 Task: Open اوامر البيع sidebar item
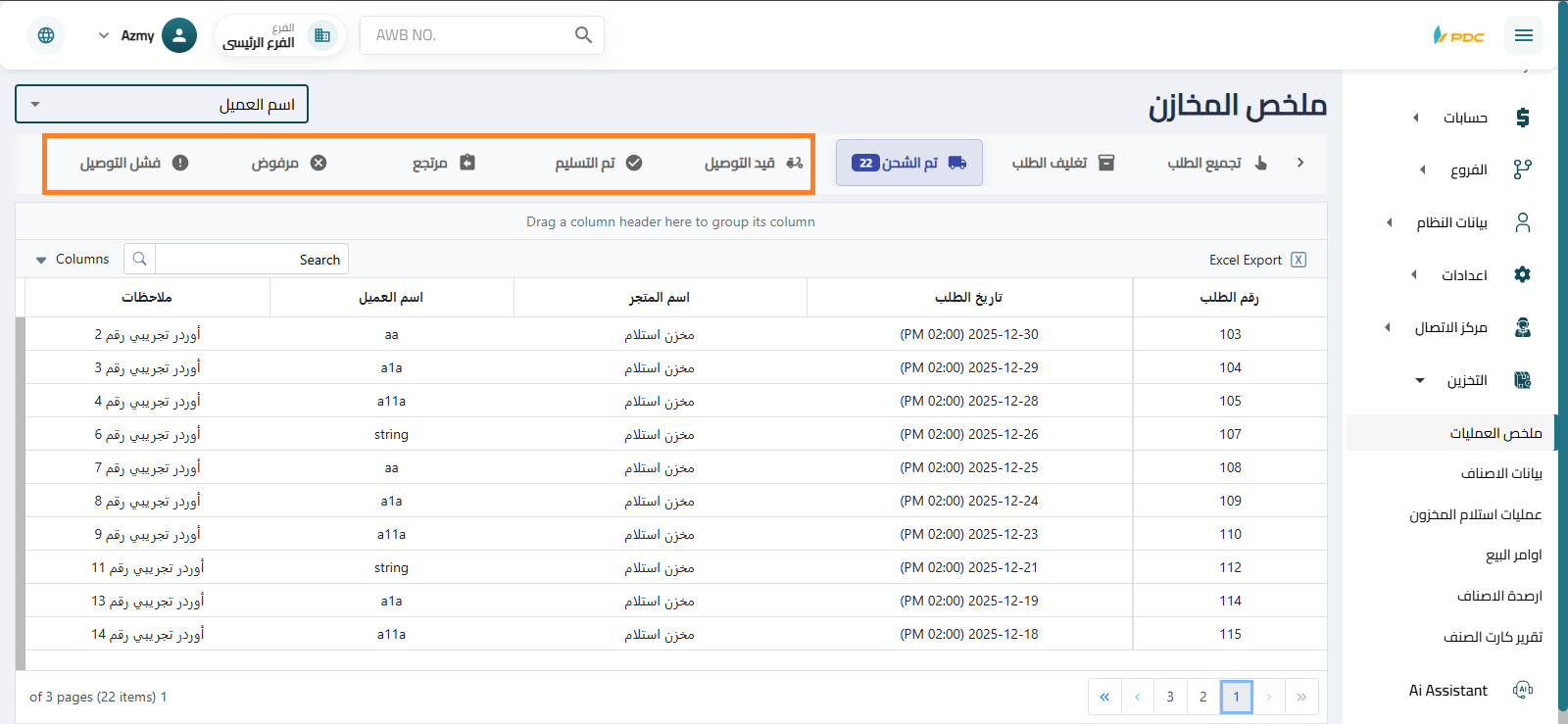click(x=1514, y=555)
